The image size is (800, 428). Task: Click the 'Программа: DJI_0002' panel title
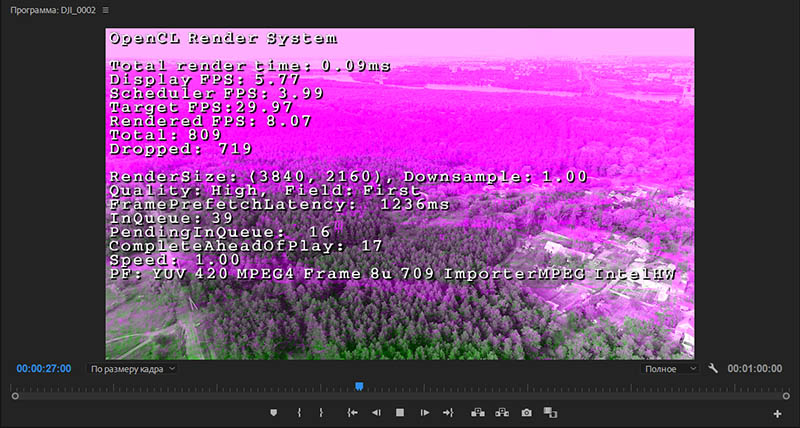[x=53, y=10]
